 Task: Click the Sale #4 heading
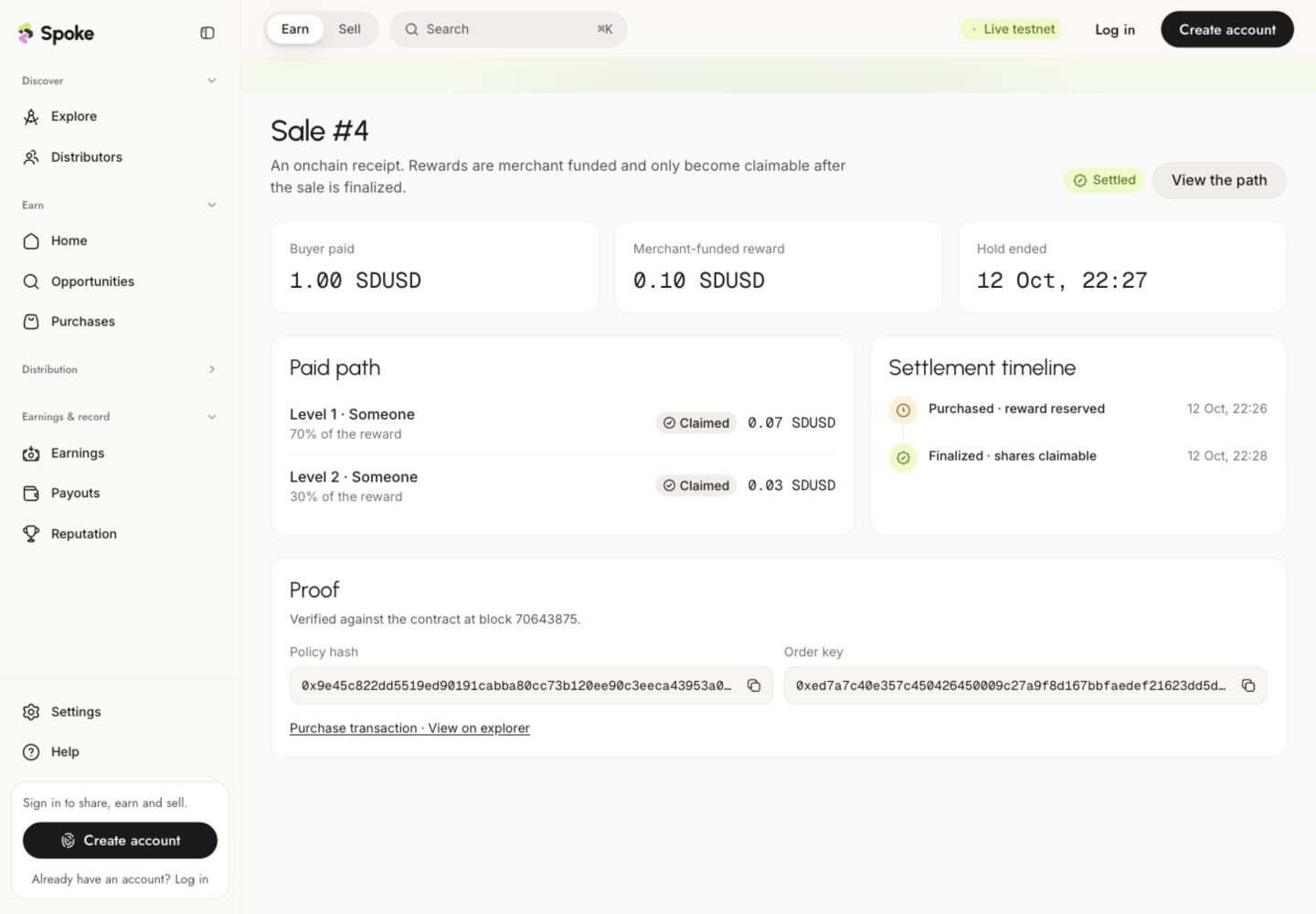(320, 131)
